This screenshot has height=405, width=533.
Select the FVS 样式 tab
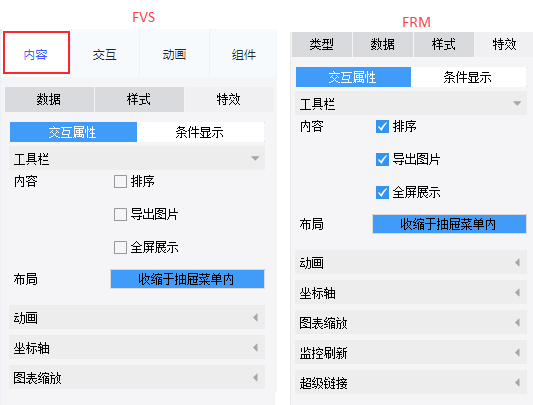139,99
